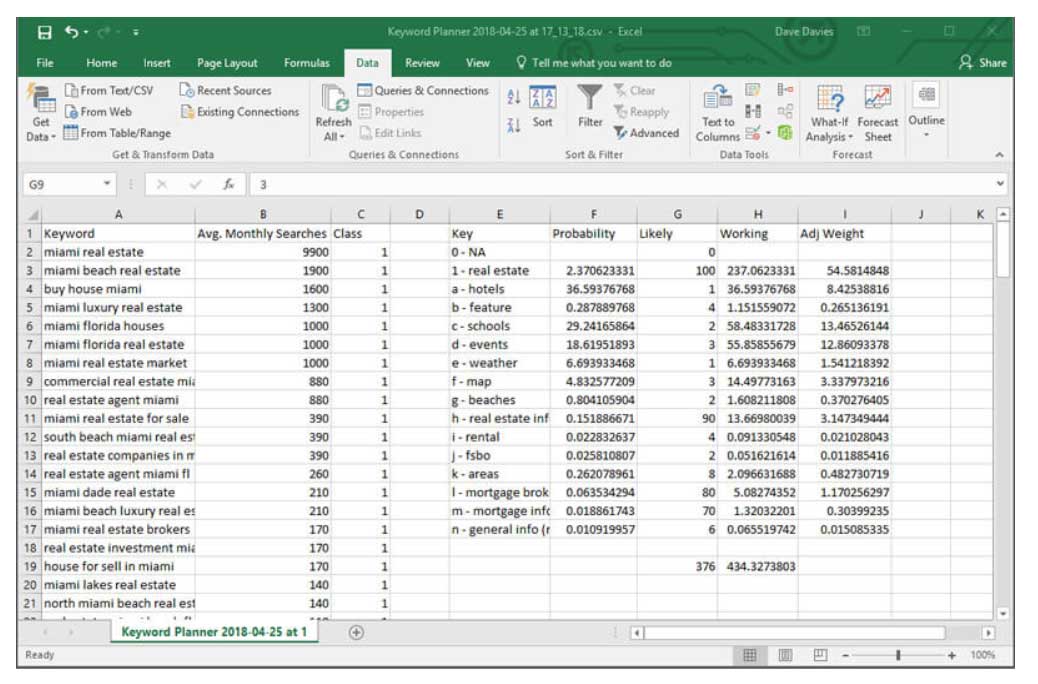Open Existing Connections
Viewport: 1038px width, 684px height.
tap(240, 112)
